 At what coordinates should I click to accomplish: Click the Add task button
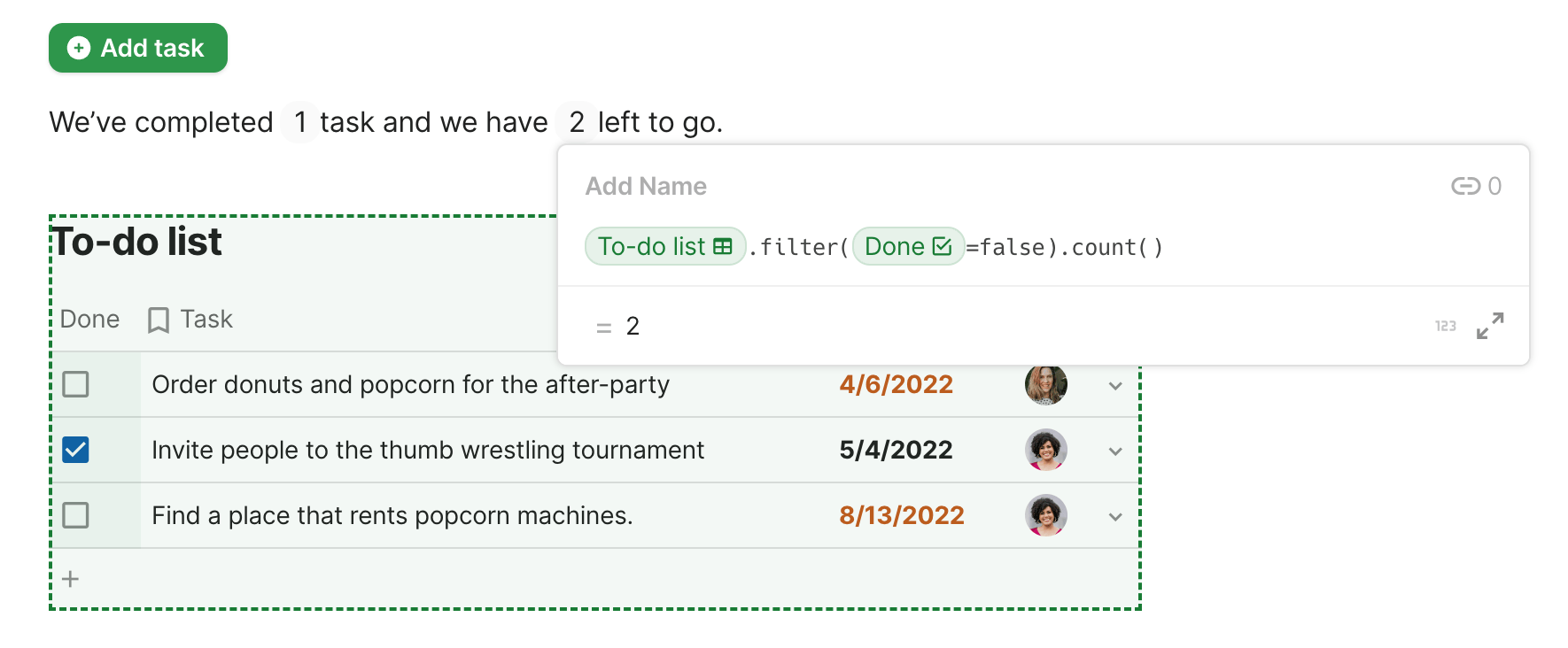[138, 48]
